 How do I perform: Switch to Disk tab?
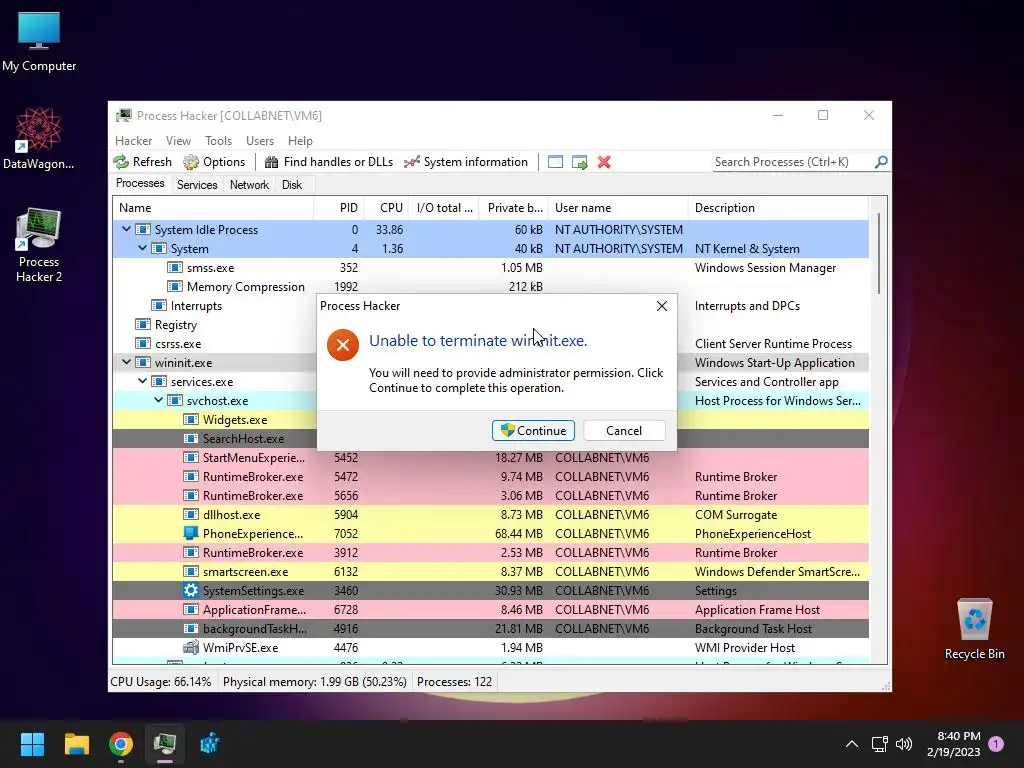click(x=292, y=185)
